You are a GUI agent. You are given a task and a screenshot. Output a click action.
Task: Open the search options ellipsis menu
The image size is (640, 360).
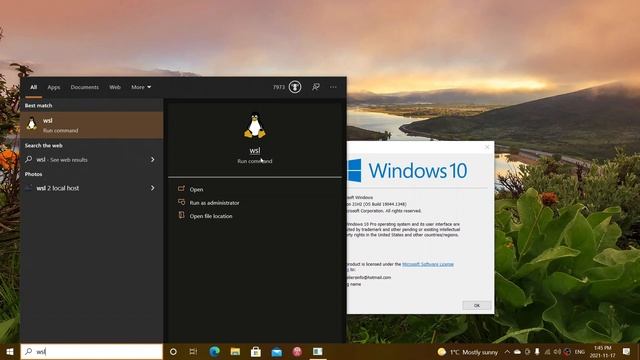(x=333, y=87)
